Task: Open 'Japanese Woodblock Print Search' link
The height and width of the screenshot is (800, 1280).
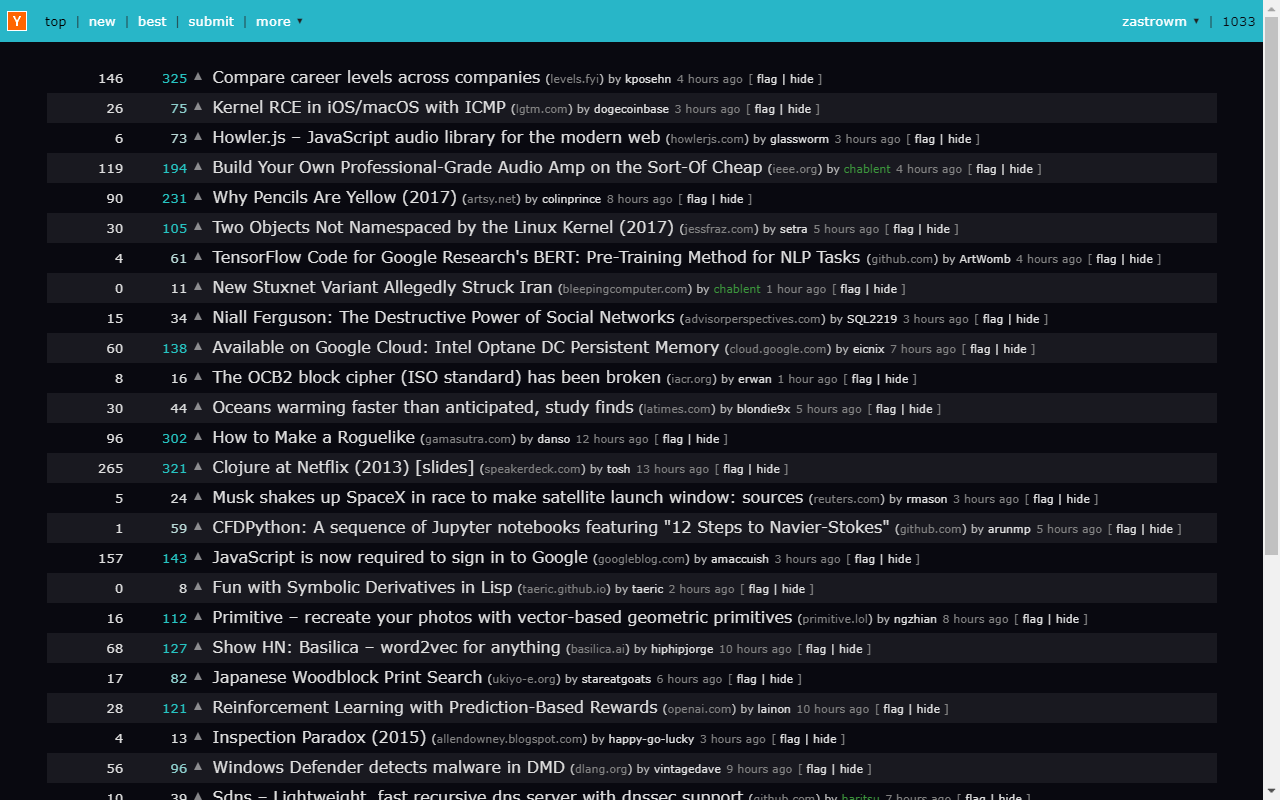Action: [x=347, y=677]
